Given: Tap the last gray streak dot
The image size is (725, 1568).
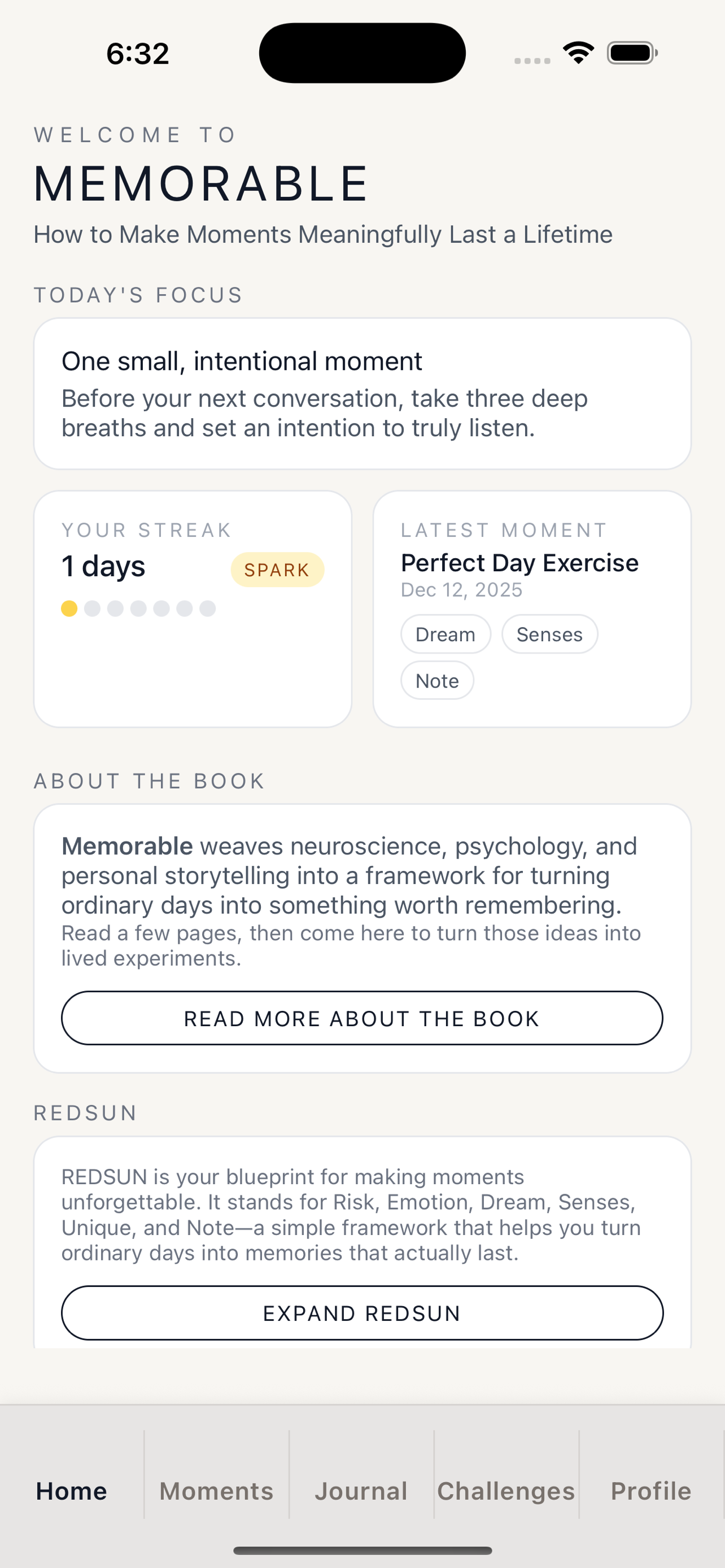Looking at the screenshot, I should [208, 608].
